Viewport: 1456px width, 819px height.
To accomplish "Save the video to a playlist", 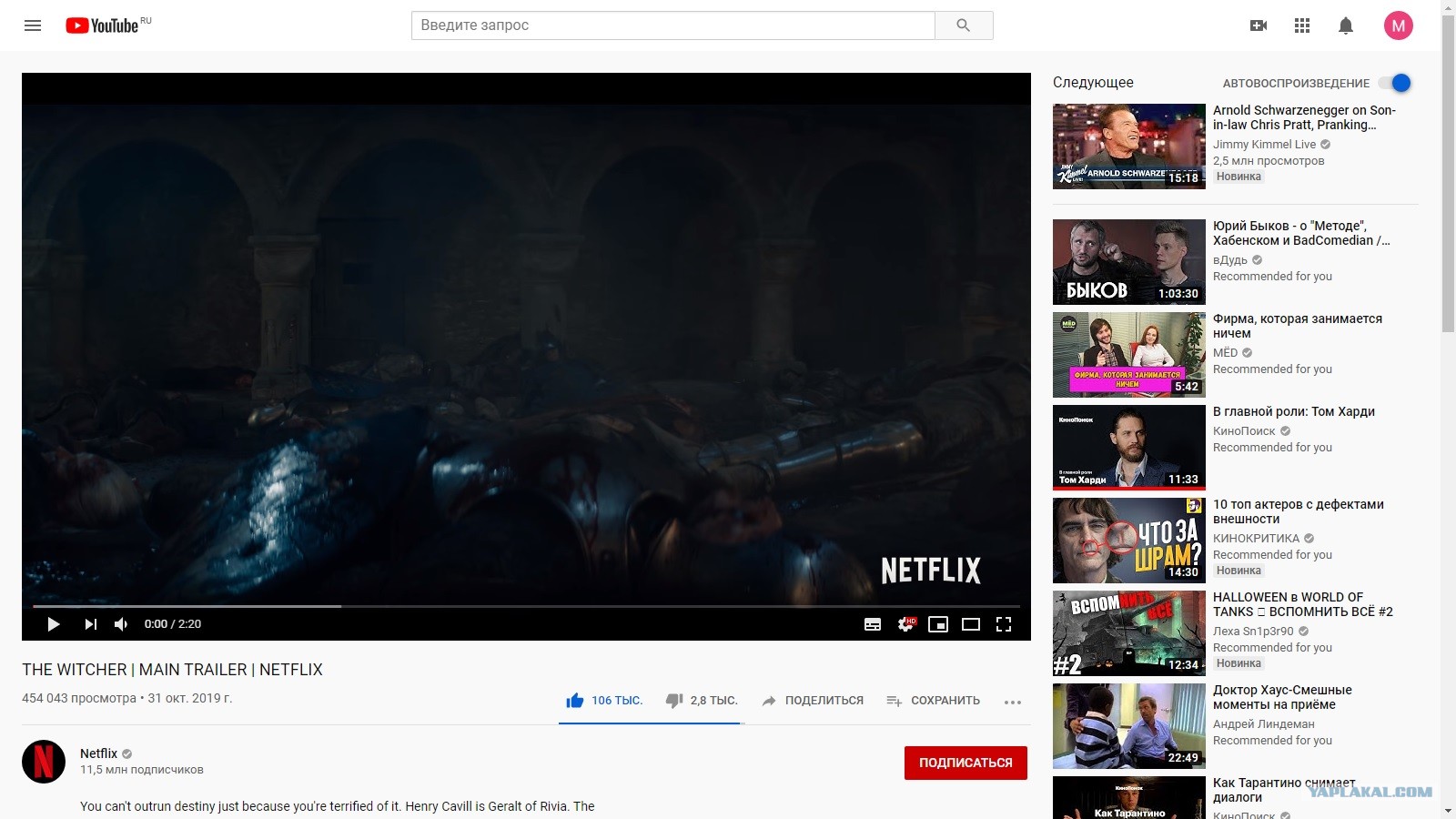I will [933, 701].
